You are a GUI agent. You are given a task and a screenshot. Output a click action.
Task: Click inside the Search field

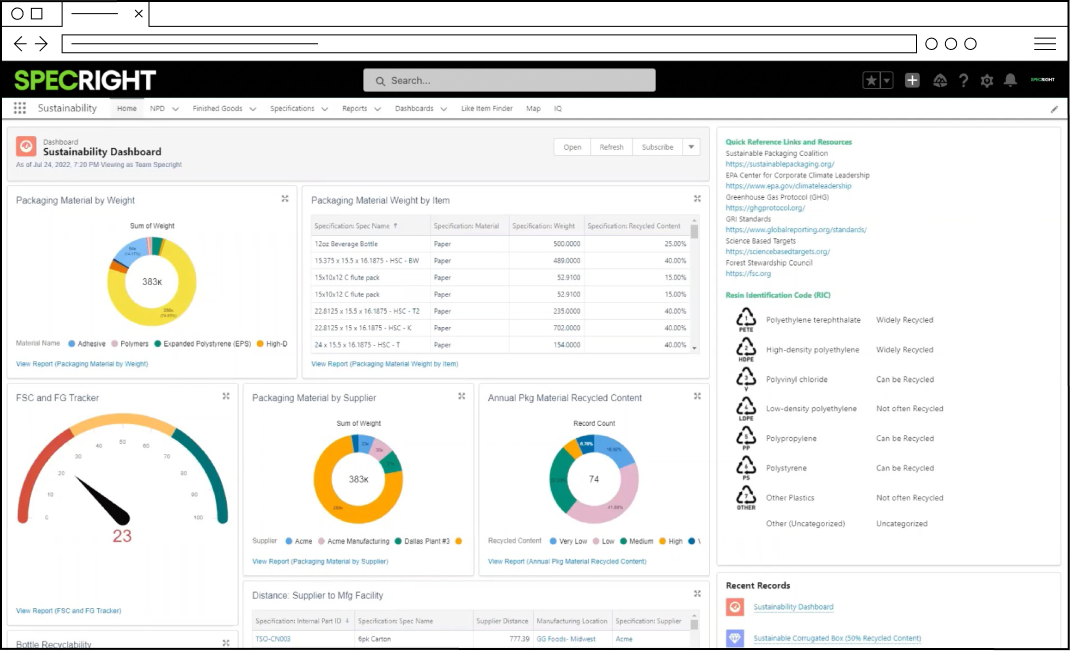click(508, 80)
